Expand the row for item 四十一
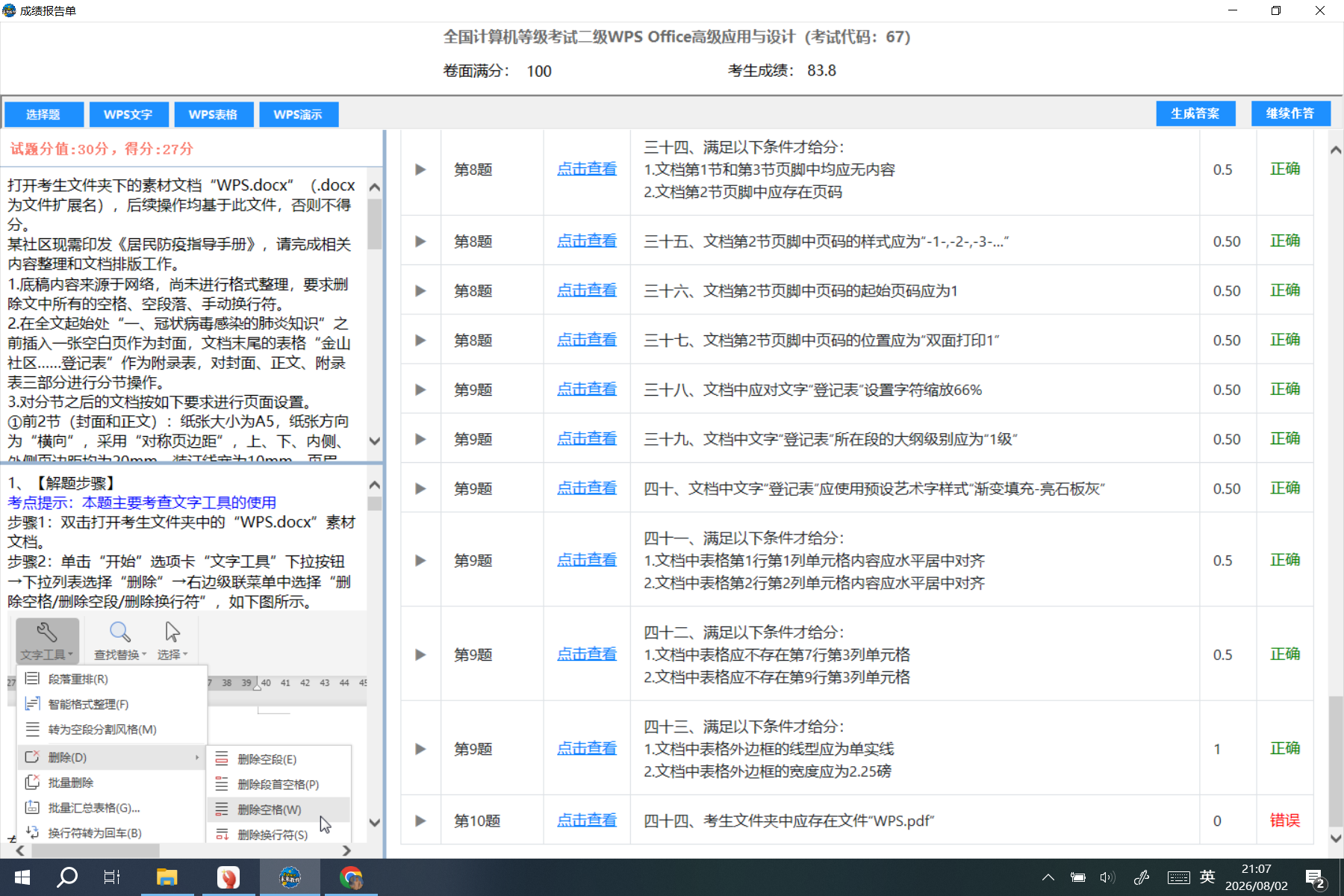Viewport: 1344px width, 896px height. (x=420, y=560)
